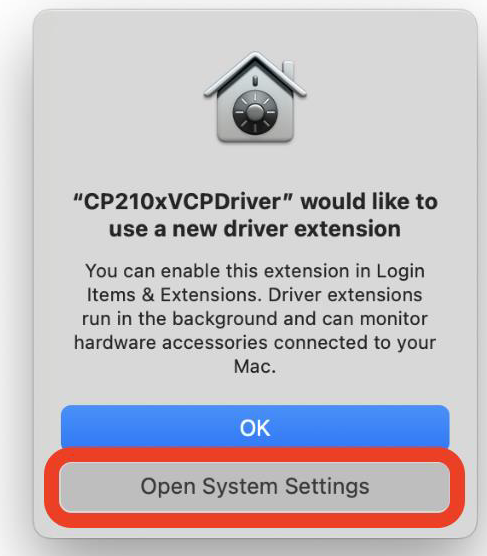Viewport: 487px width, 556px height.
Task: Click the small slot above the safe dial
Action: coord(255,81)
